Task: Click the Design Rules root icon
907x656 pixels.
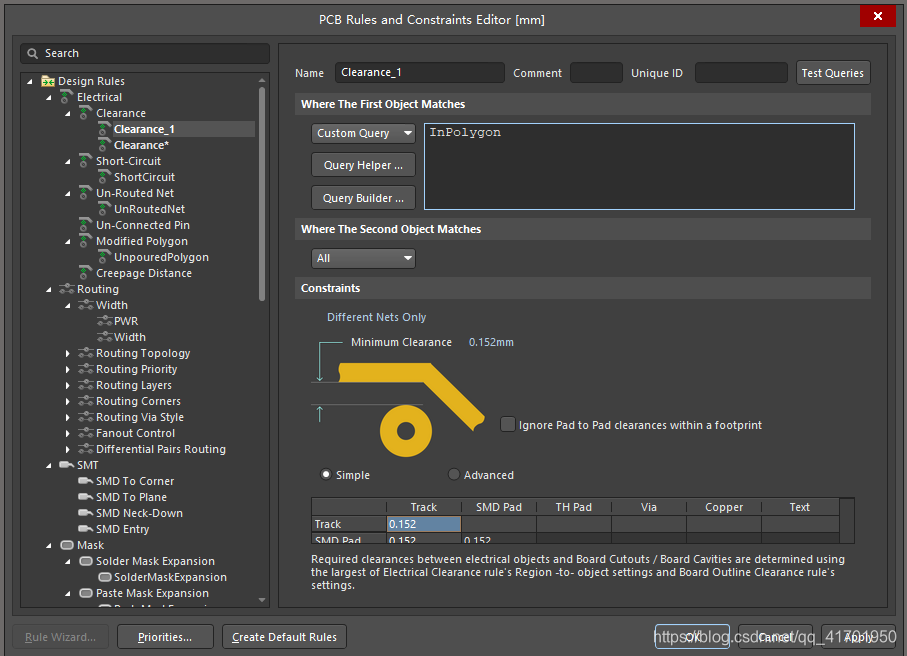Action: 48,81
